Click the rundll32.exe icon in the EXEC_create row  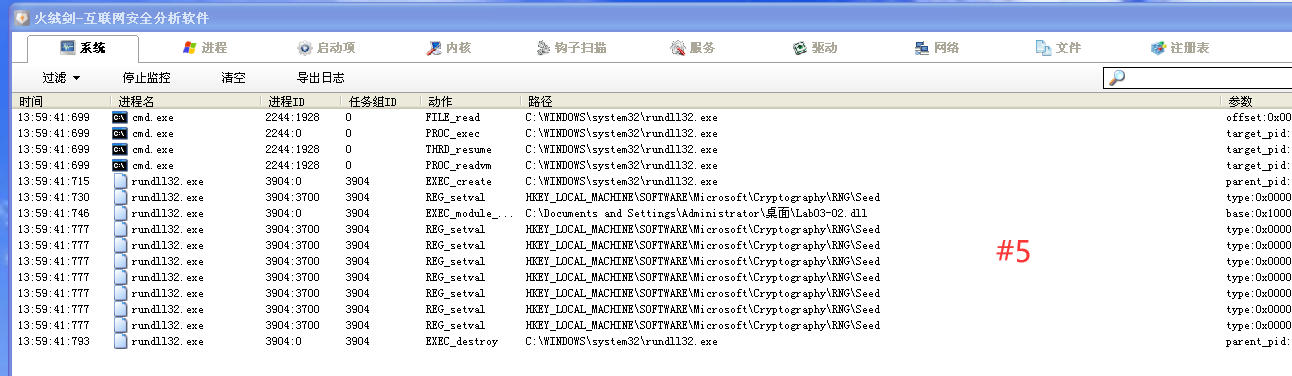(120, 182)
